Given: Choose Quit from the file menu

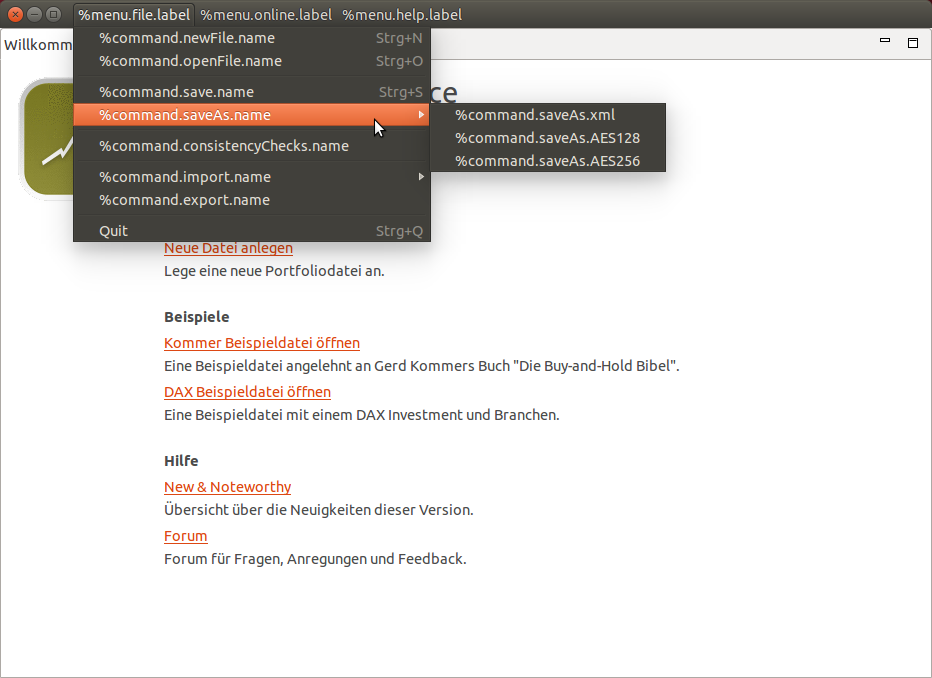Looking at the screenshot, I should (114, 231).
